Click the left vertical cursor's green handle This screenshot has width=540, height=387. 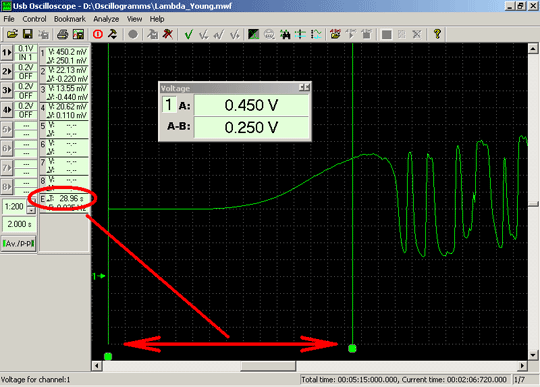tap(108, 356)
